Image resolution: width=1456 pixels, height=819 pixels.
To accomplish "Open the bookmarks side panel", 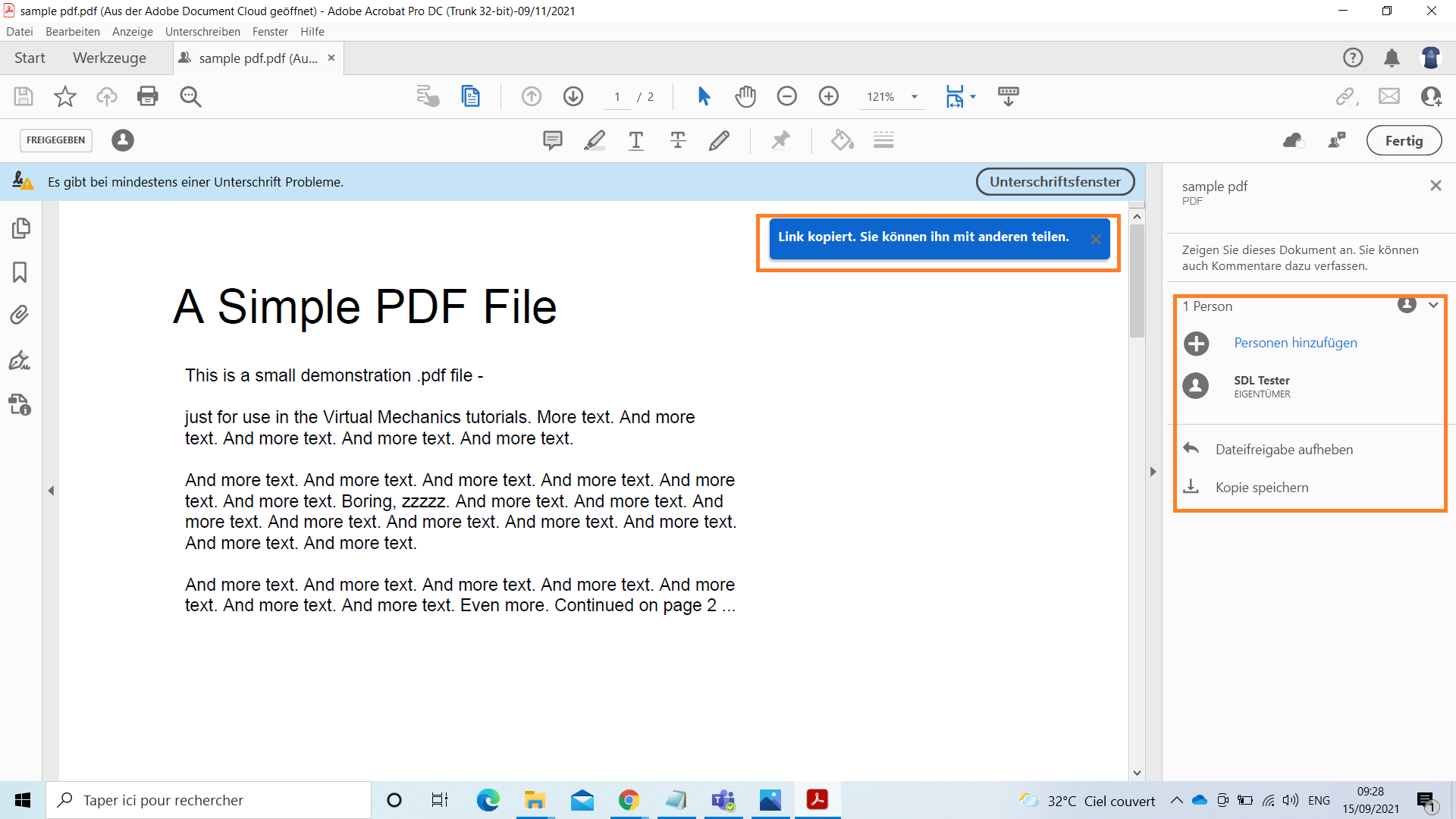I will click(x=20, y=272).
